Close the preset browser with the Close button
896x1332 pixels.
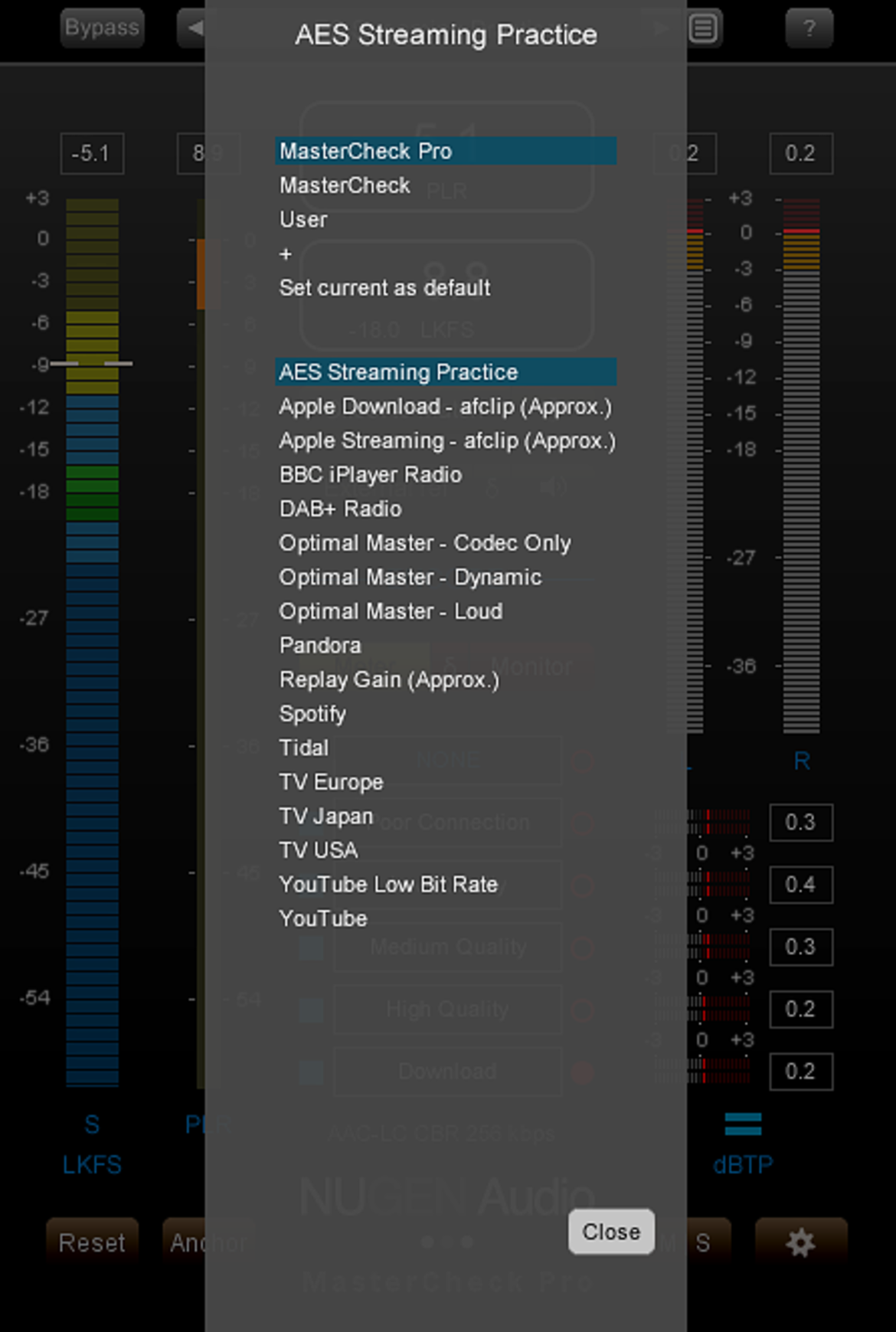(x=611, y=1232)
